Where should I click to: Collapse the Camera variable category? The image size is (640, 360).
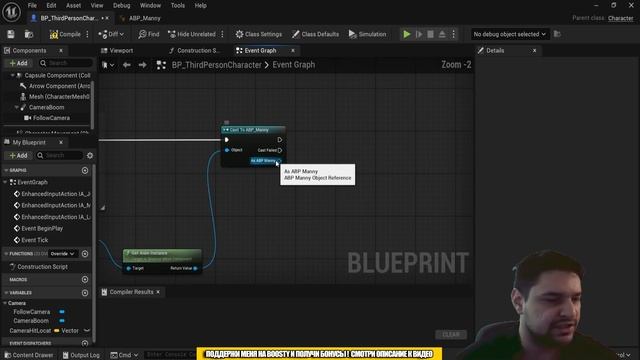click(5, 303)
